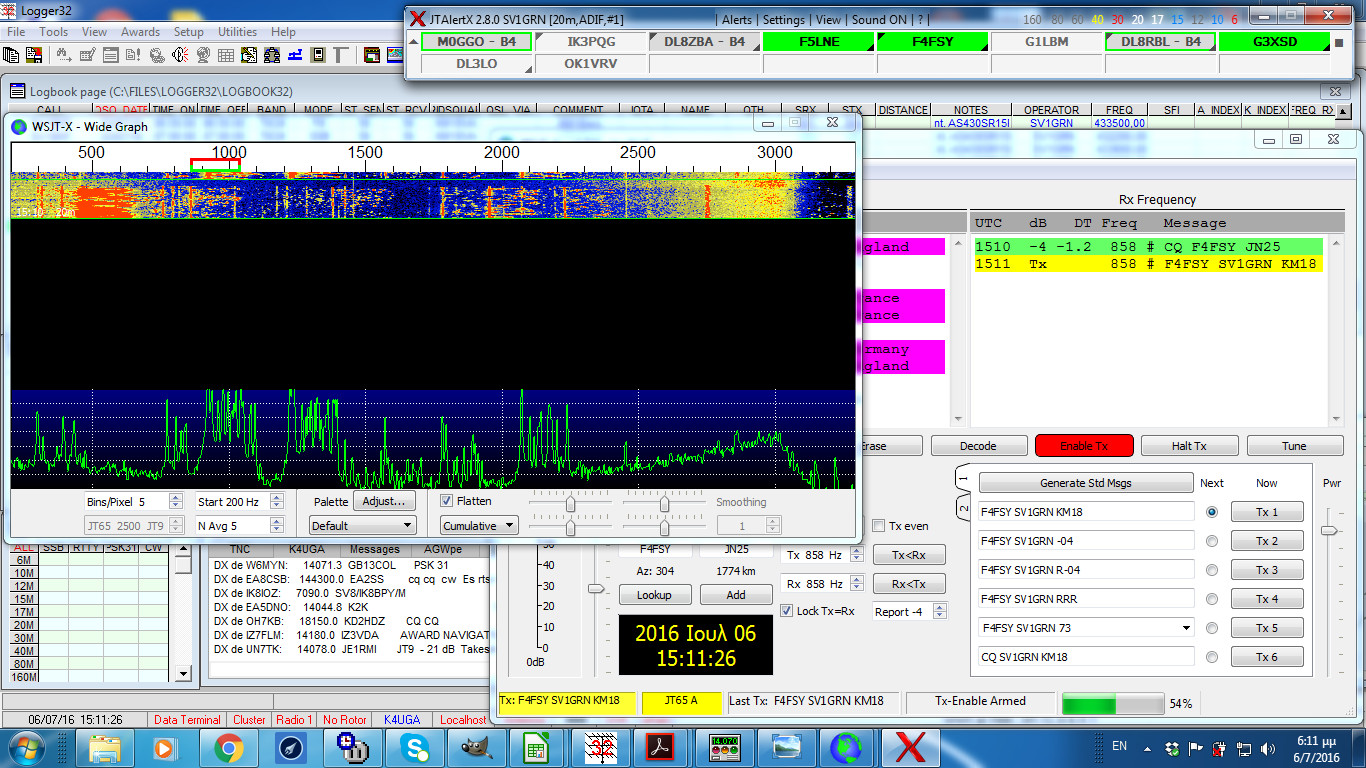Click the Pwr power slider handle
The image size is (1366, 768).
point(1328,530)
